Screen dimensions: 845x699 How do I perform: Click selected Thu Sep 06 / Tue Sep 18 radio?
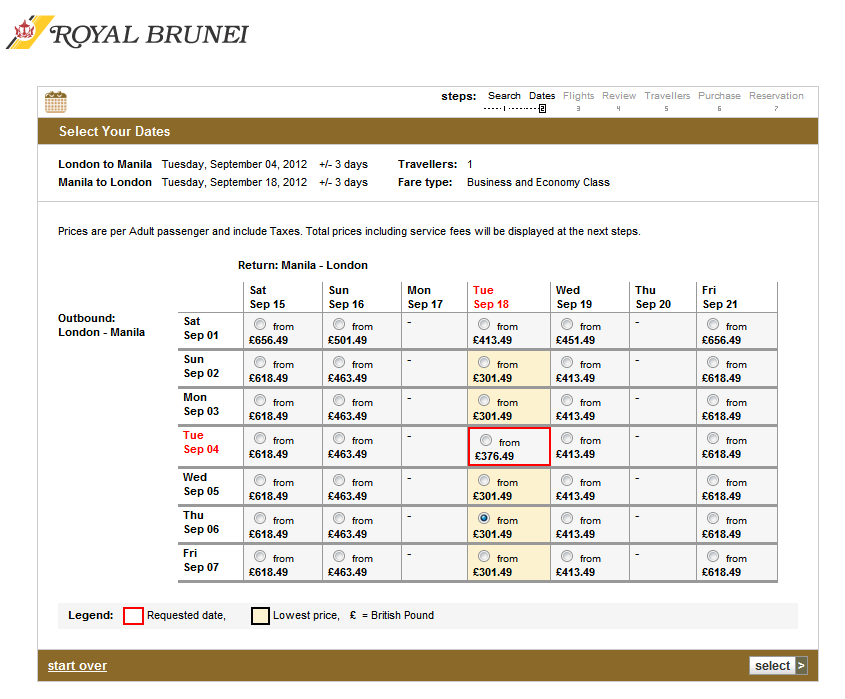click(x=484, y=518)
